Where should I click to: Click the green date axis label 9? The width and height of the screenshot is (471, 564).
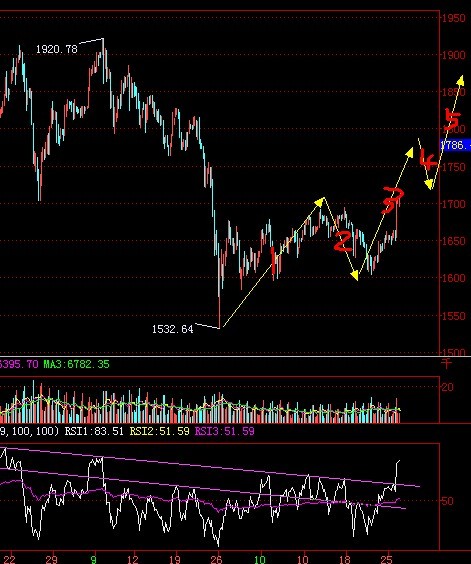[x=94, y=559]
